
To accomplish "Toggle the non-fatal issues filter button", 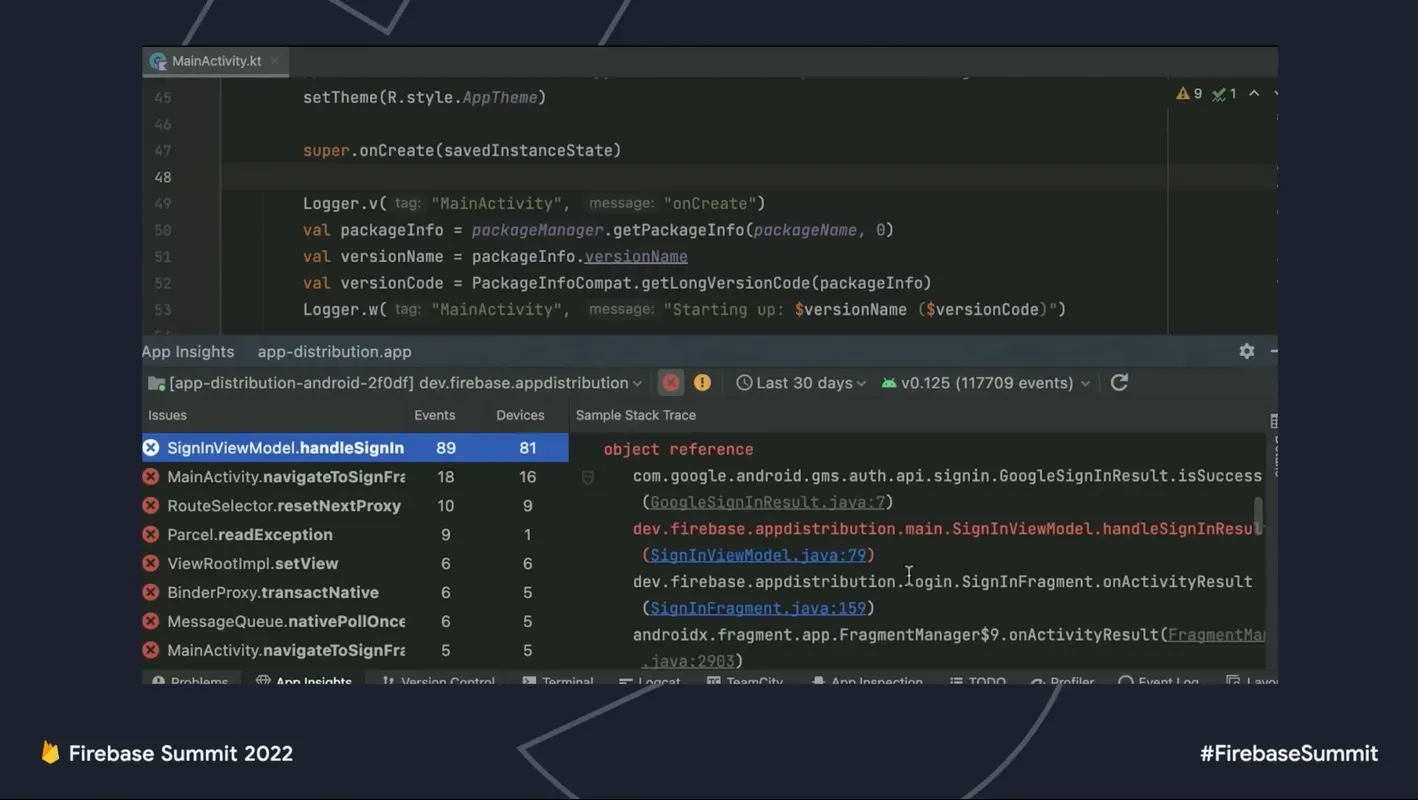I will click(x=702, y=383).
